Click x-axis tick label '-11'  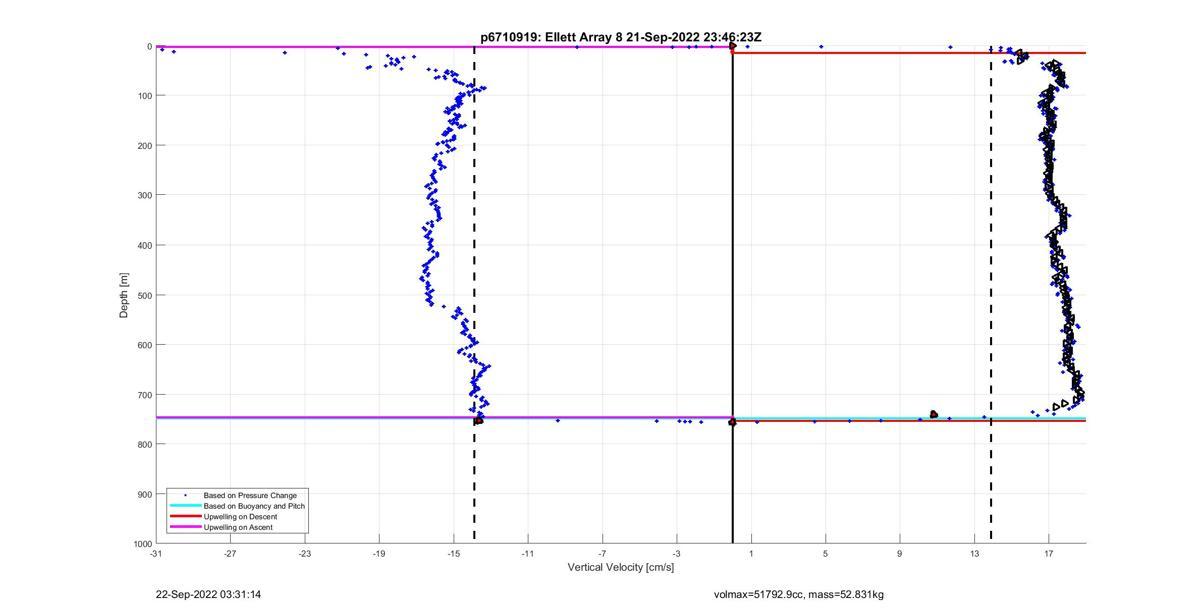[527, 553]
